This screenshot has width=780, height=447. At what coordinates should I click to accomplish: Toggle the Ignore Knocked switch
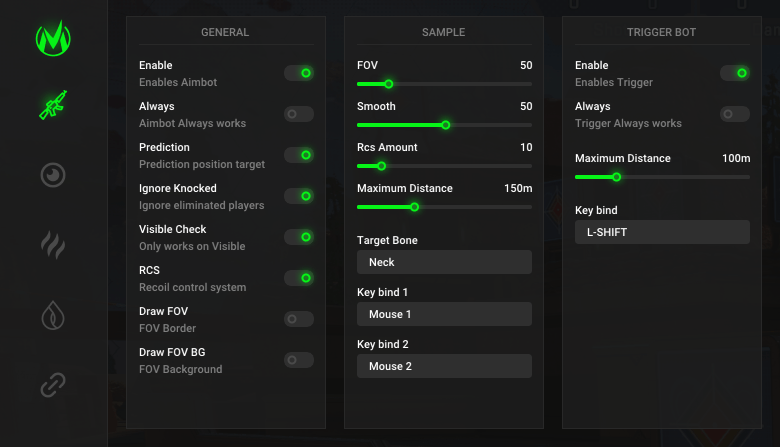tap(299, 196)
